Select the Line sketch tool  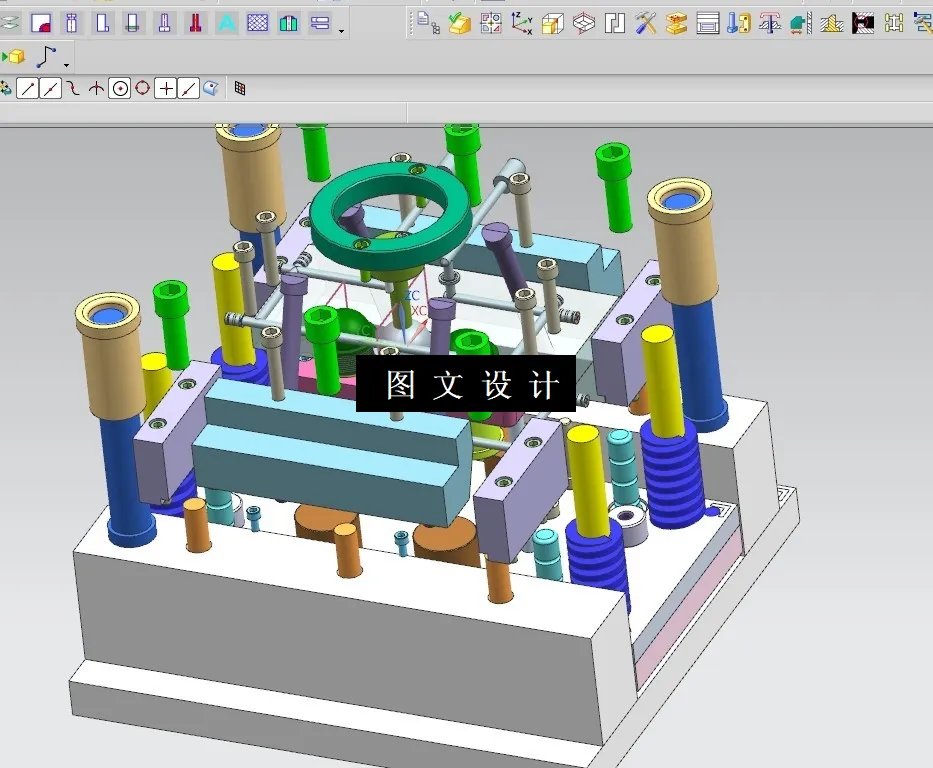tap(27, 88)
